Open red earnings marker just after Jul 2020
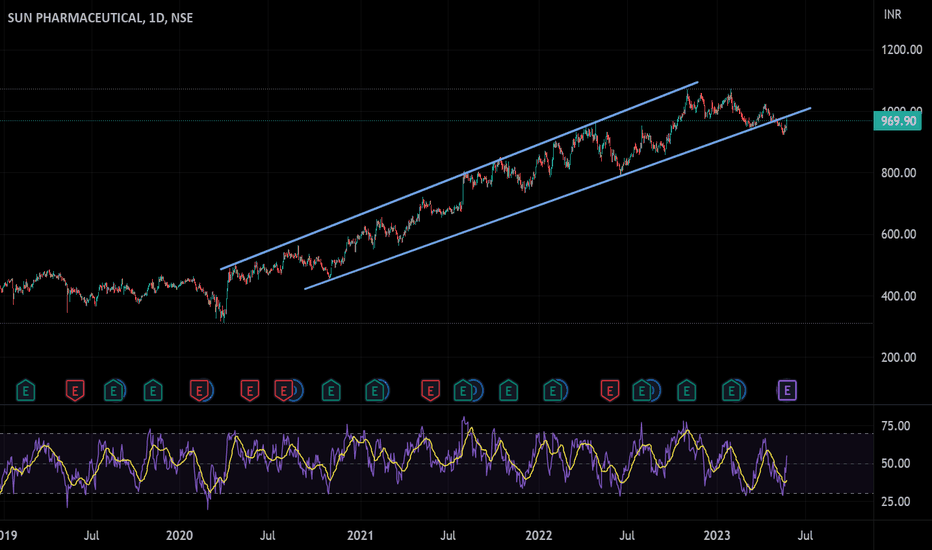The width and height of the screenshot is (932, 550). tap(284, 391)
